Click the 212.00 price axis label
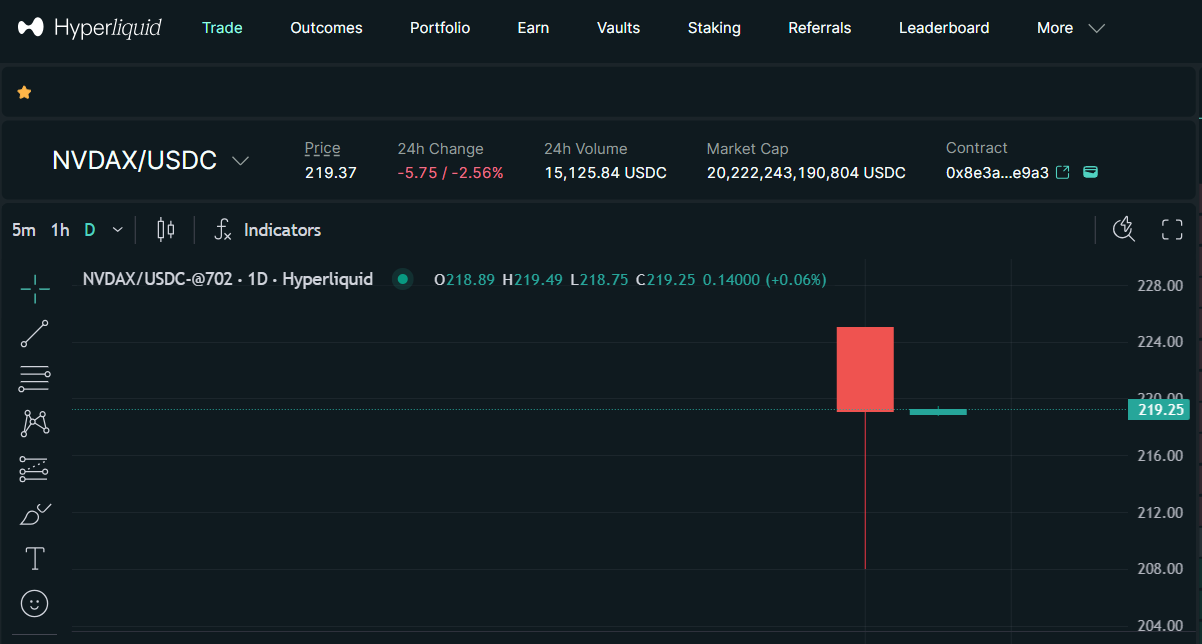This screenshot has height=644, width=1202. pos(1160,513)
